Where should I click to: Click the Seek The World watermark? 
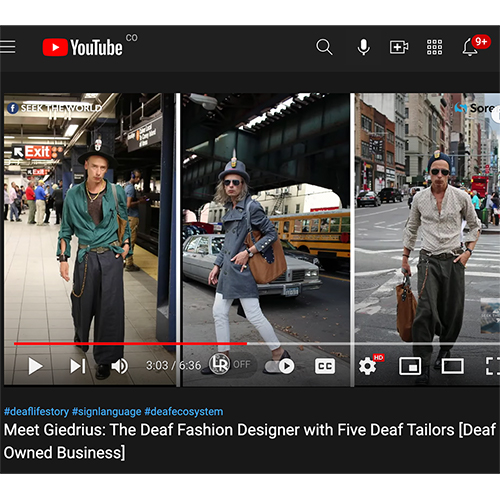(54, 108)
